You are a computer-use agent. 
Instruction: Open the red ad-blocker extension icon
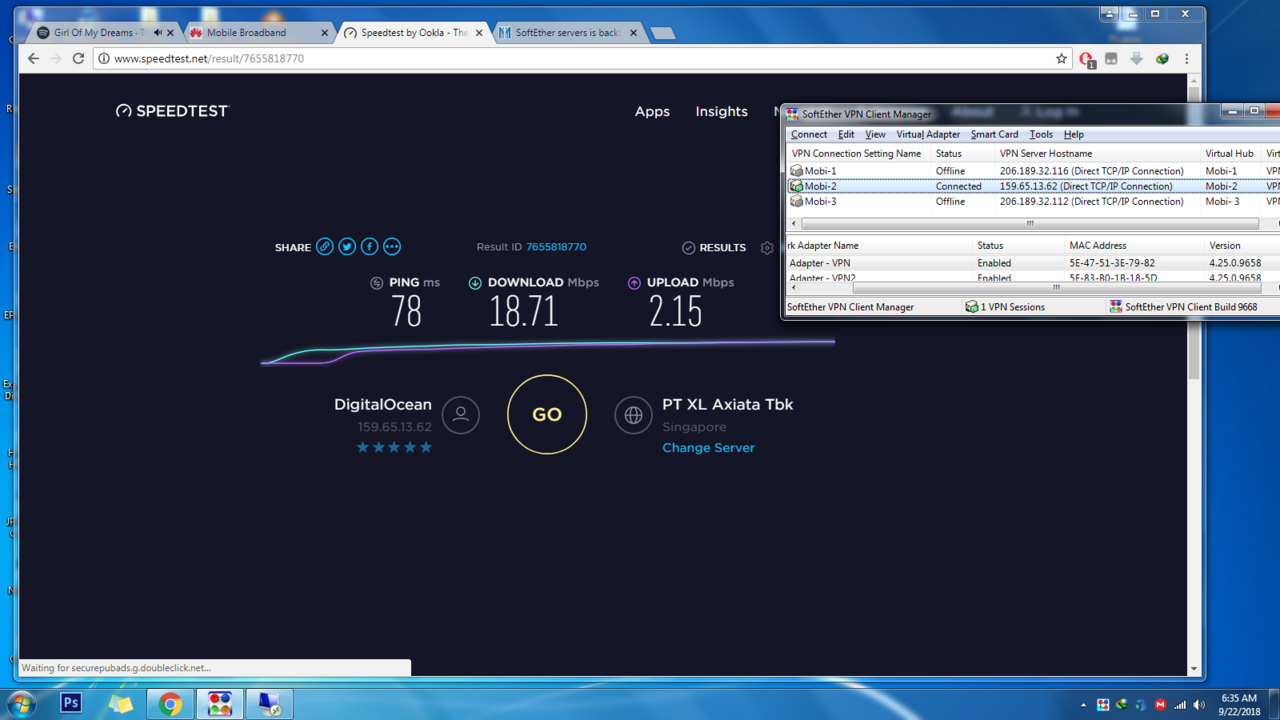[x=1087, y=60]
